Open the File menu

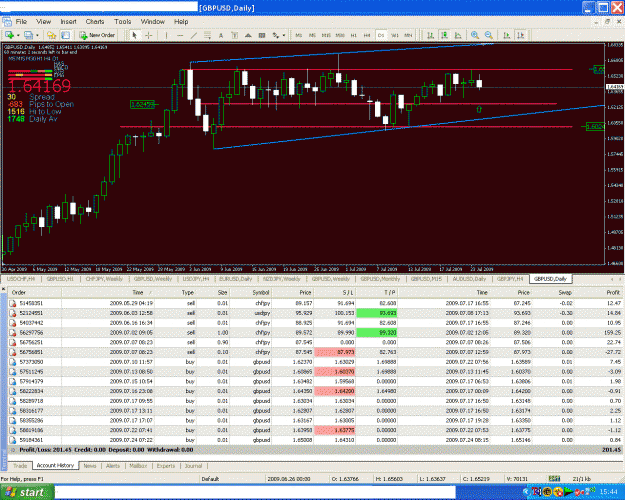click(21, 22)
